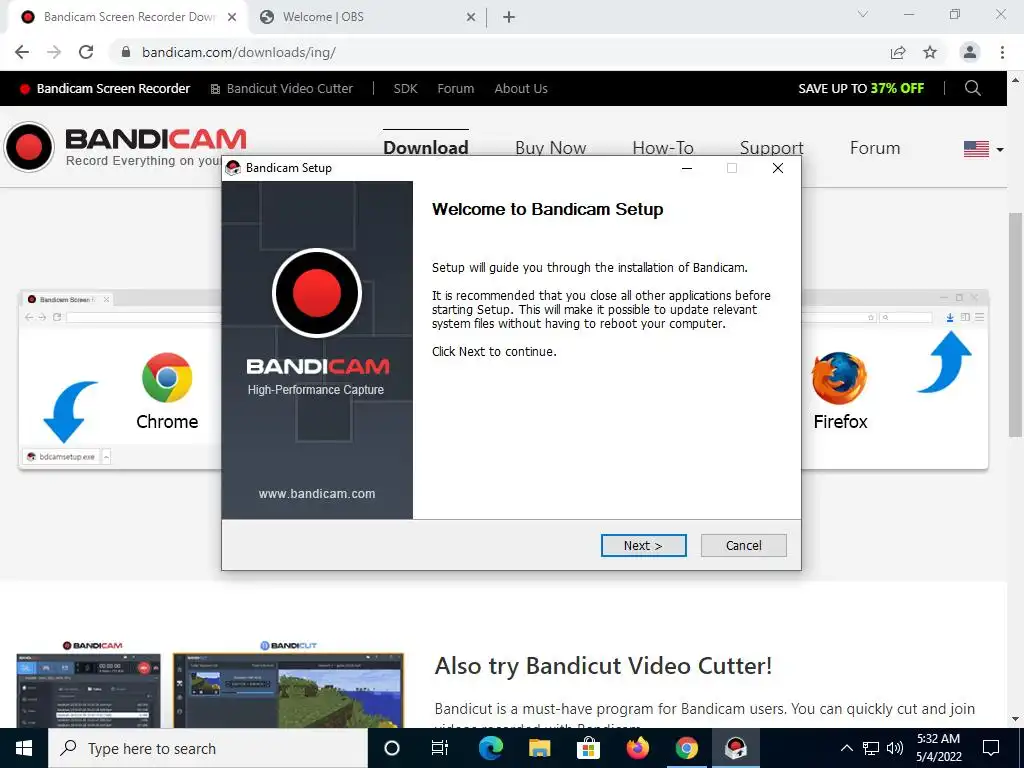The image size is (1024, 768).
Task: Close the Welcome | OBS tab
Action: point(471,18)
